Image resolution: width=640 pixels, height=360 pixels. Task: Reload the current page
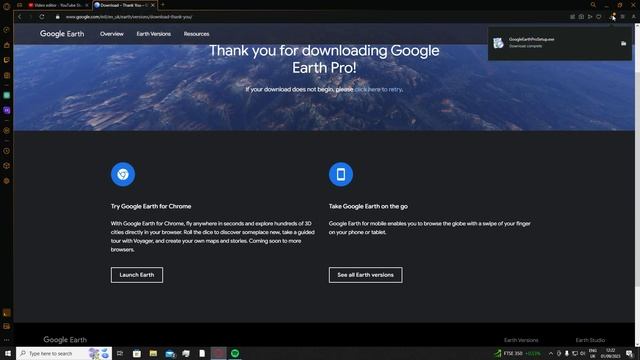point(42,17)
